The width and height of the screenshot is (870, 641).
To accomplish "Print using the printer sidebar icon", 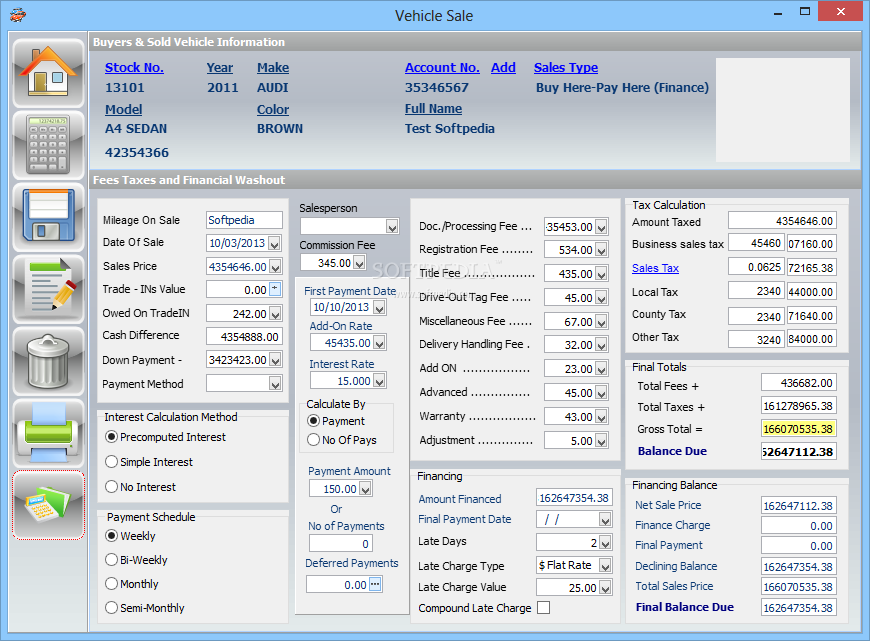I will pyautogui.click(x=48, y=433).
